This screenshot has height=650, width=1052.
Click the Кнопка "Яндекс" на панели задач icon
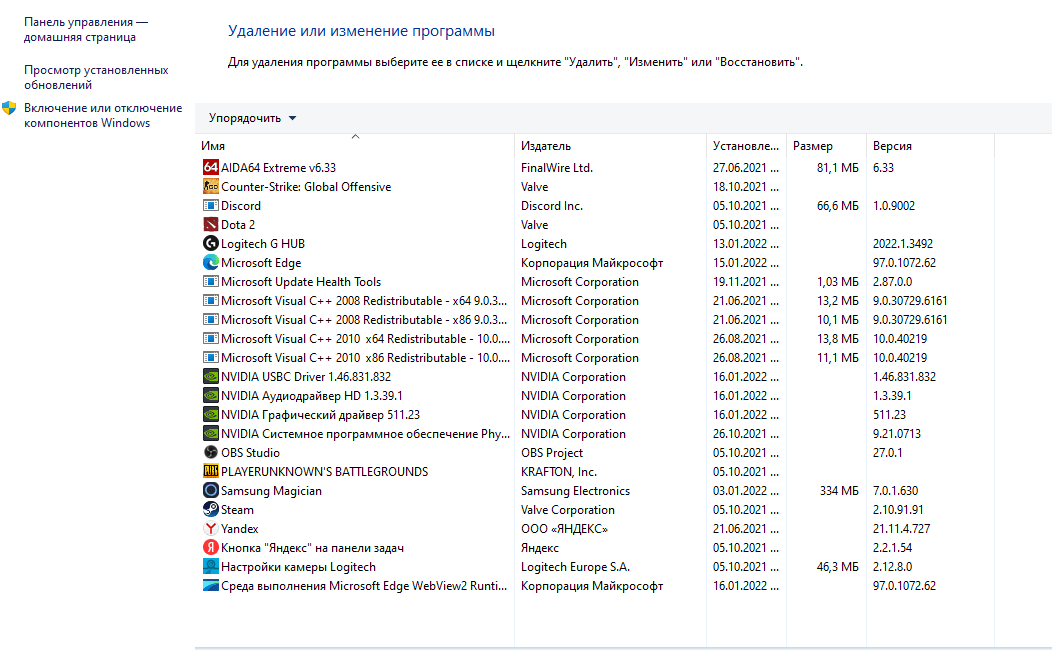(x=211, y=547)
